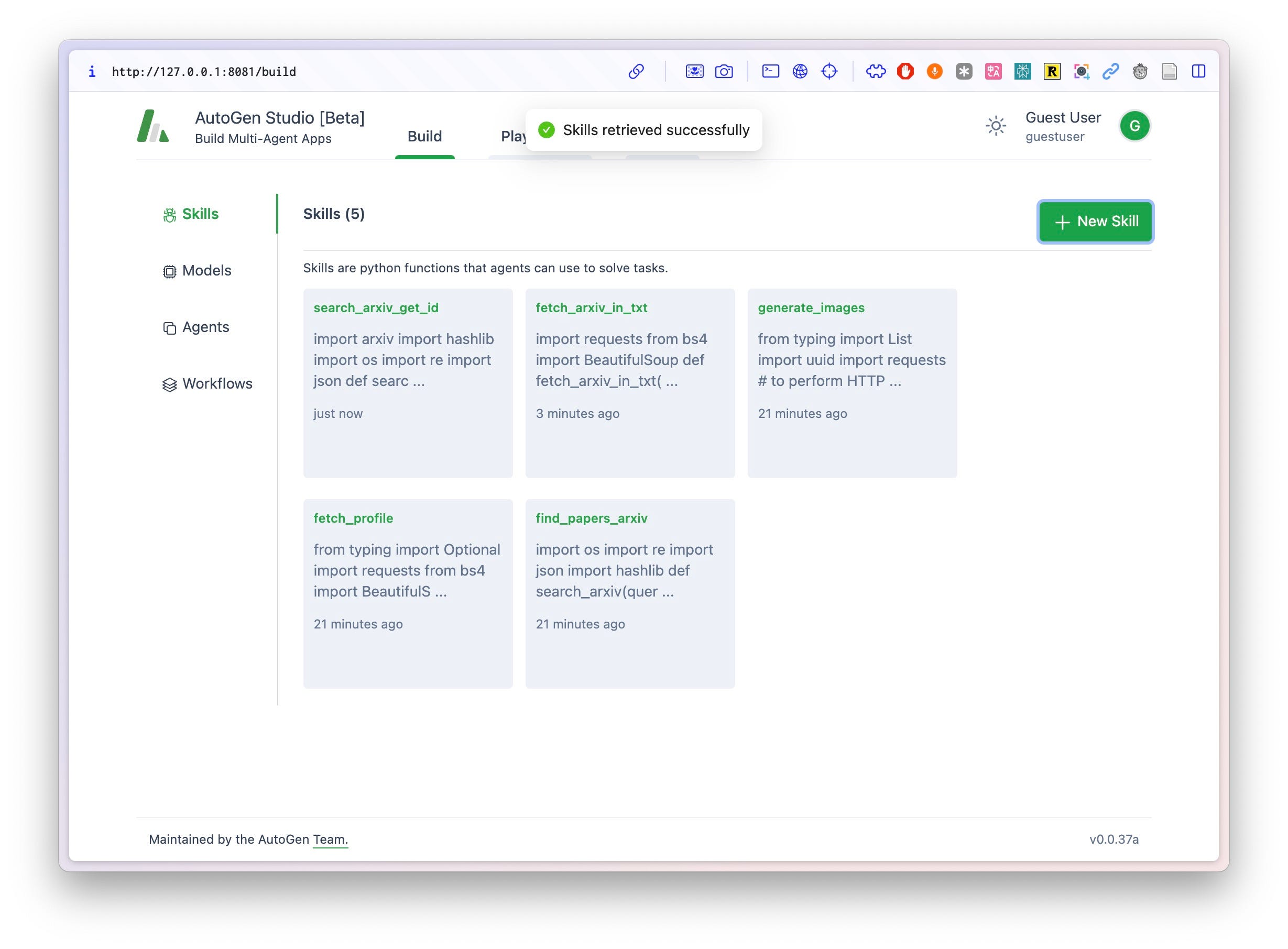Click the orange microphone extension icon
Screen dimensions: 1288x949
pyautogui.click(x=934, y=71)
